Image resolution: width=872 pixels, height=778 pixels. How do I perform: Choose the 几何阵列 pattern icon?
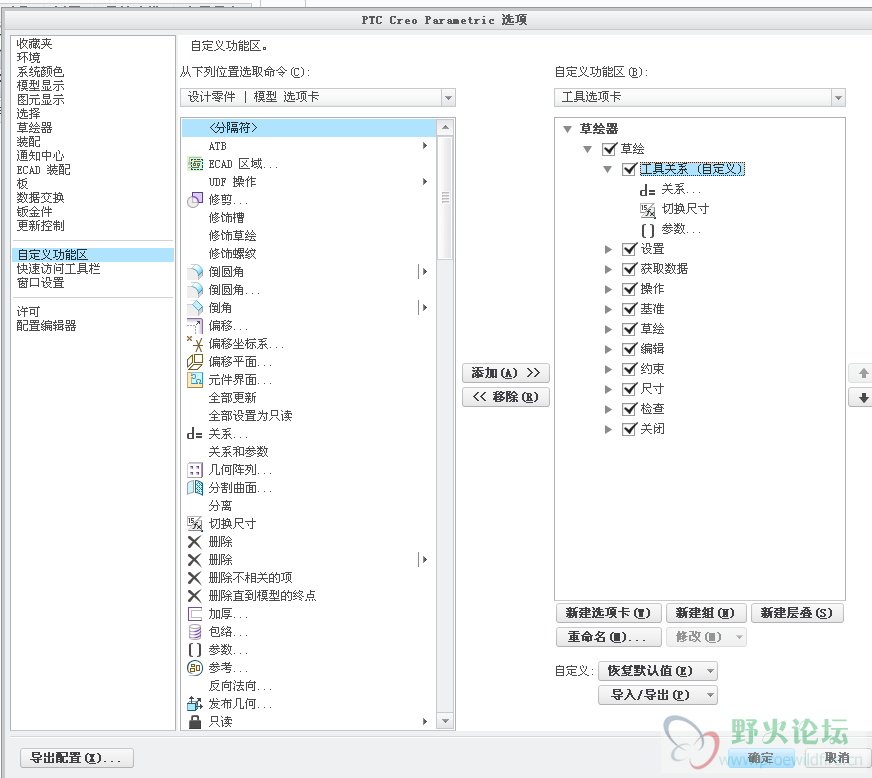tap(195, 470)
